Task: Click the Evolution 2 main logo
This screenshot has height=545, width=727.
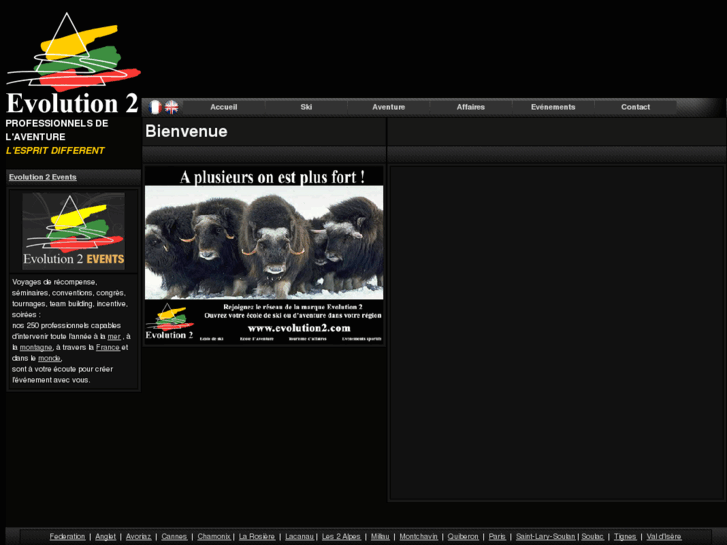Action: (73, 64)
